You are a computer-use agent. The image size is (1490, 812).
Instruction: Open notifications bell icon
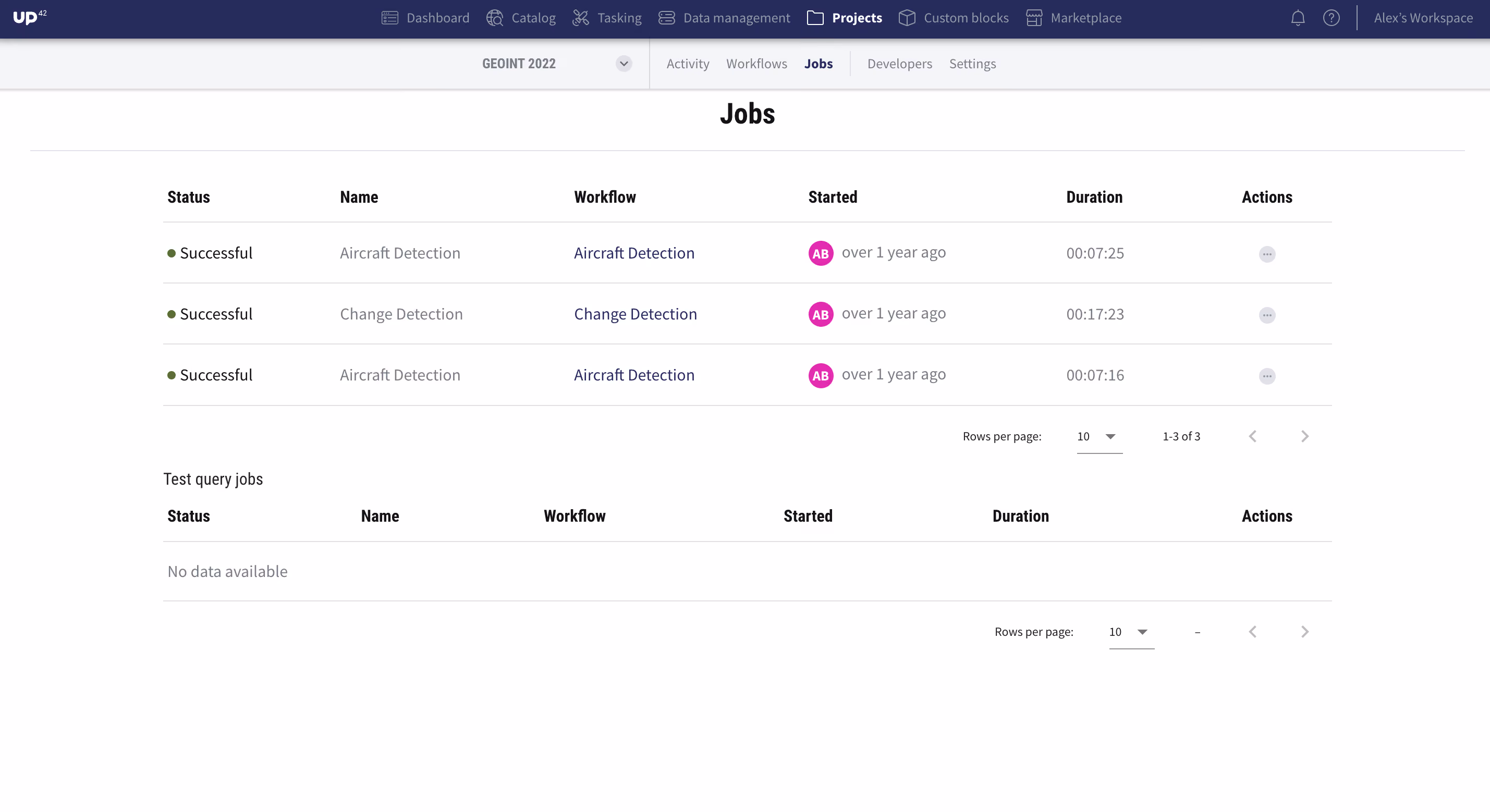tap(1298, 18)
